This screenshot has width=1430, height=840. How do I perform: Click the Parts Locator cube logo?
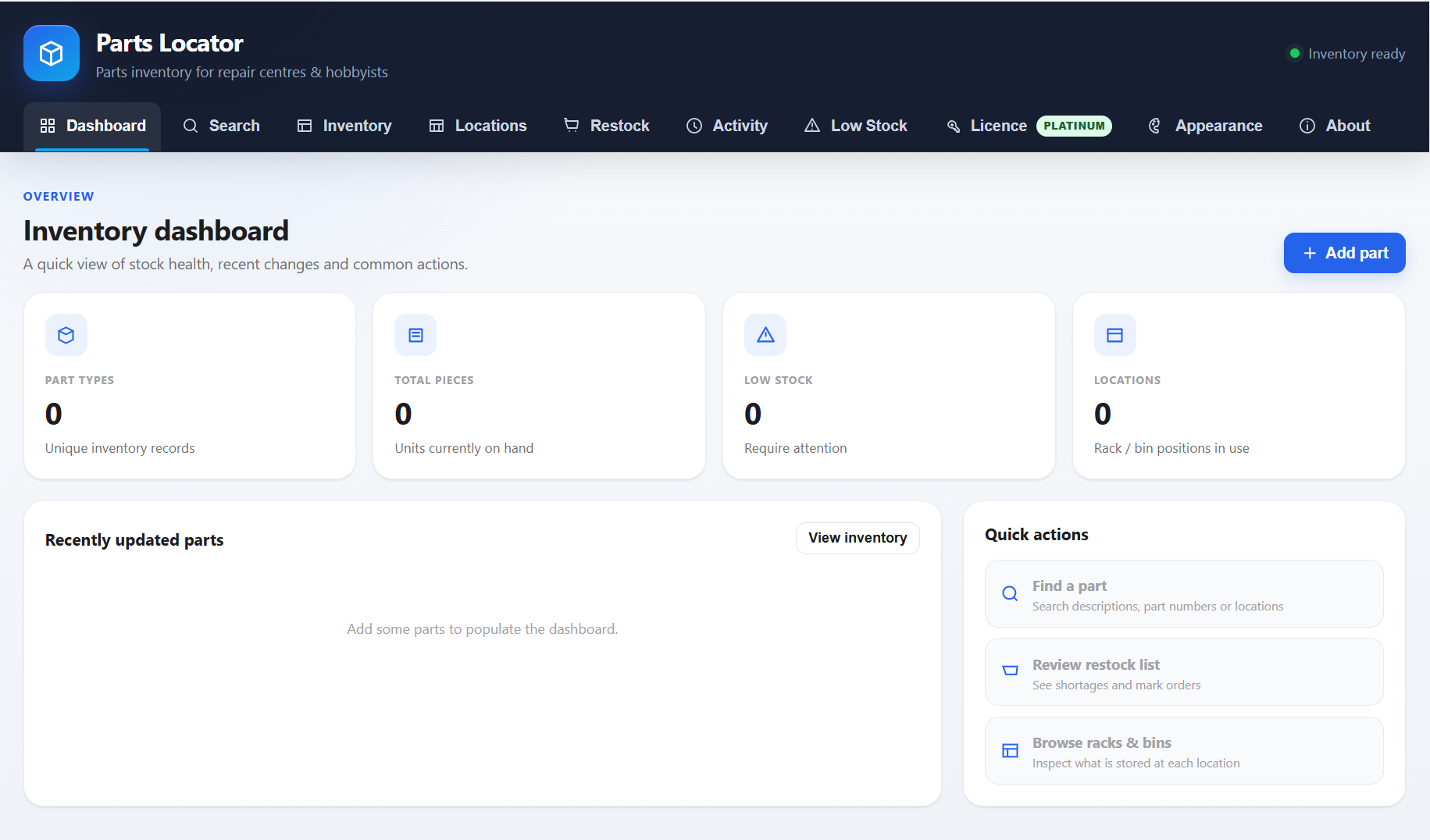tap(52, 53)
